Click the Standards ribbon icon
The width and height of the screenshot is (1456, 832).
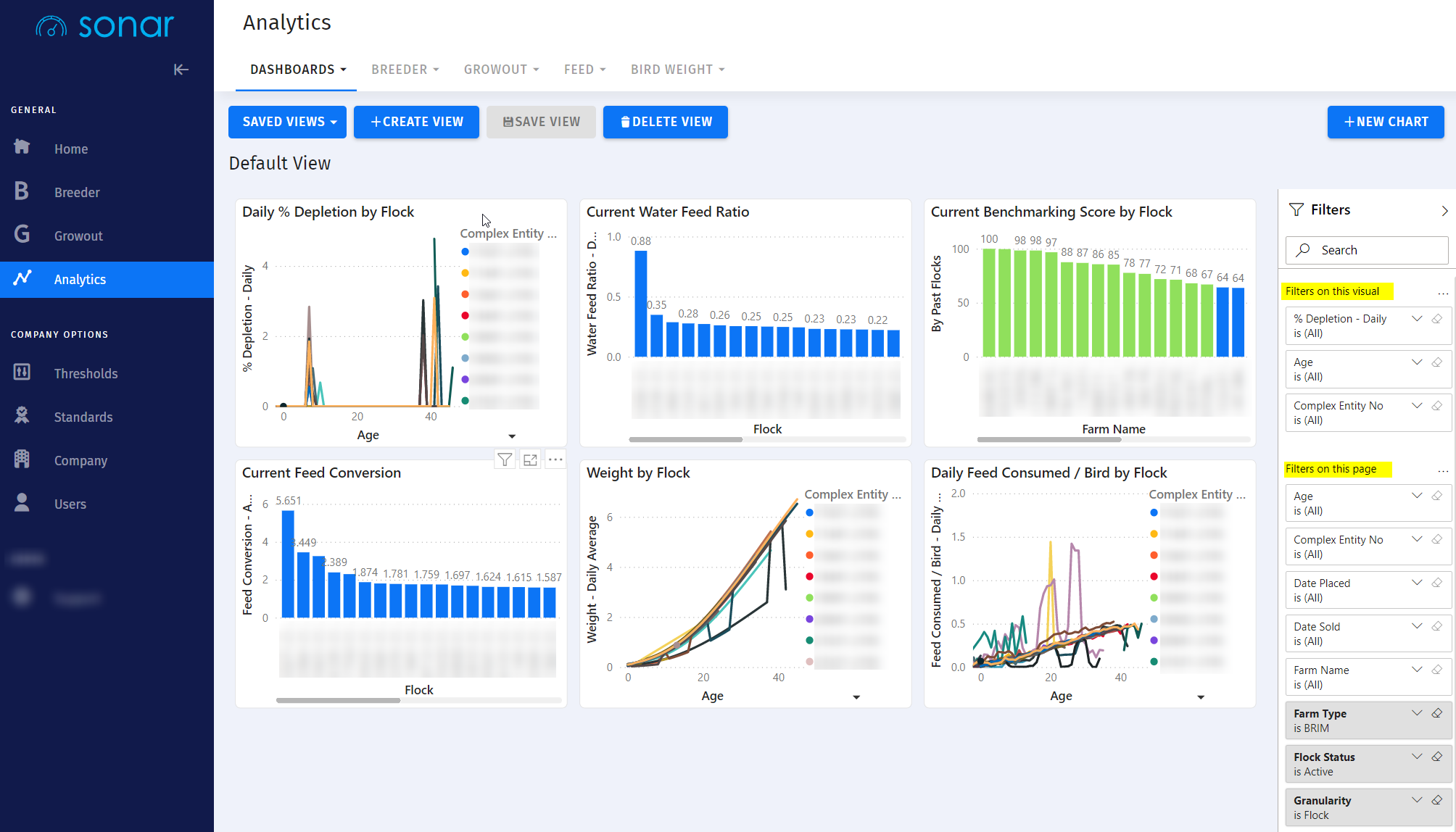tap(22, 416)
